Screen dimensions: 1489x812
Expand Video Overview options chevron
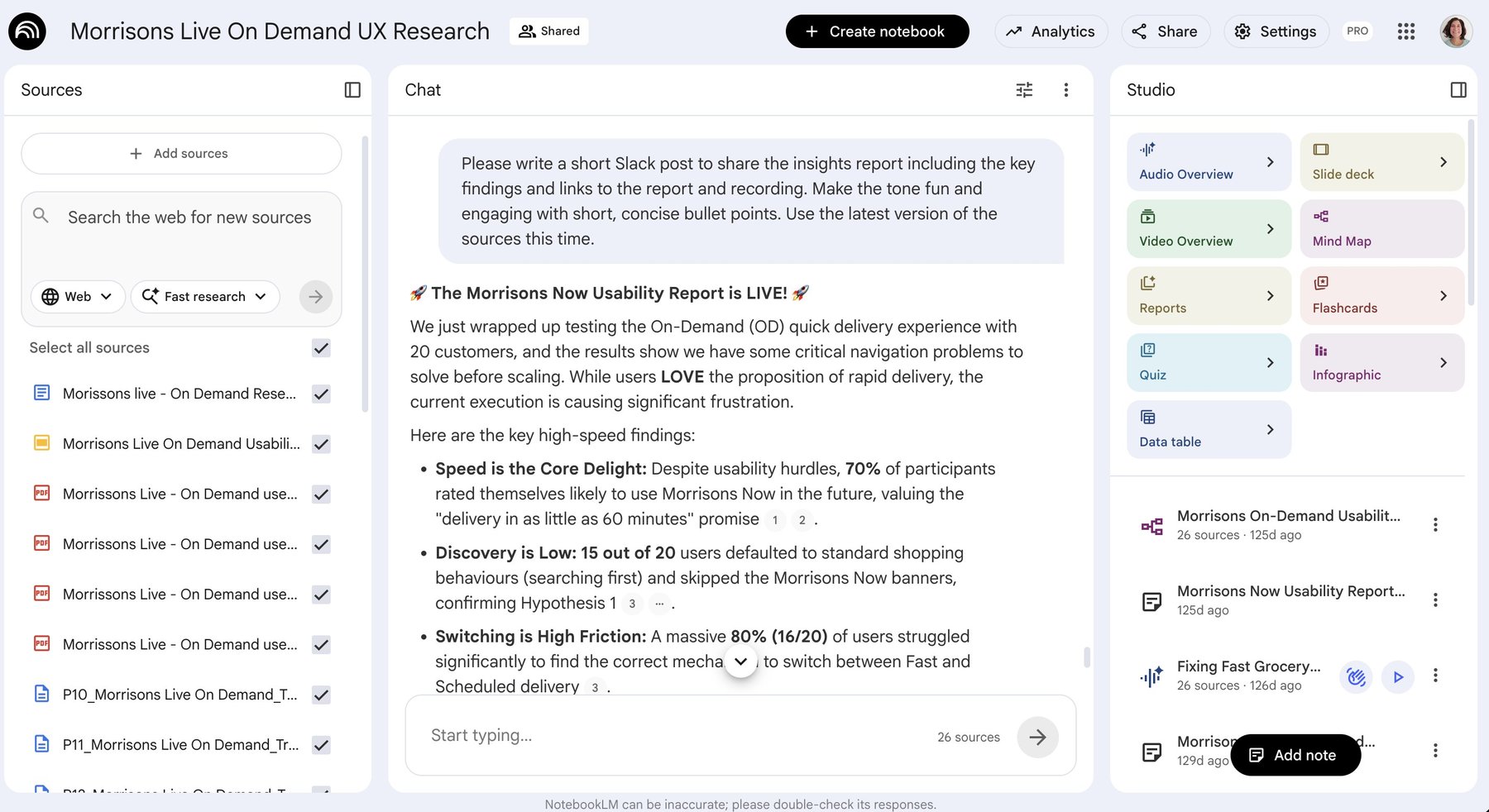1270,229
